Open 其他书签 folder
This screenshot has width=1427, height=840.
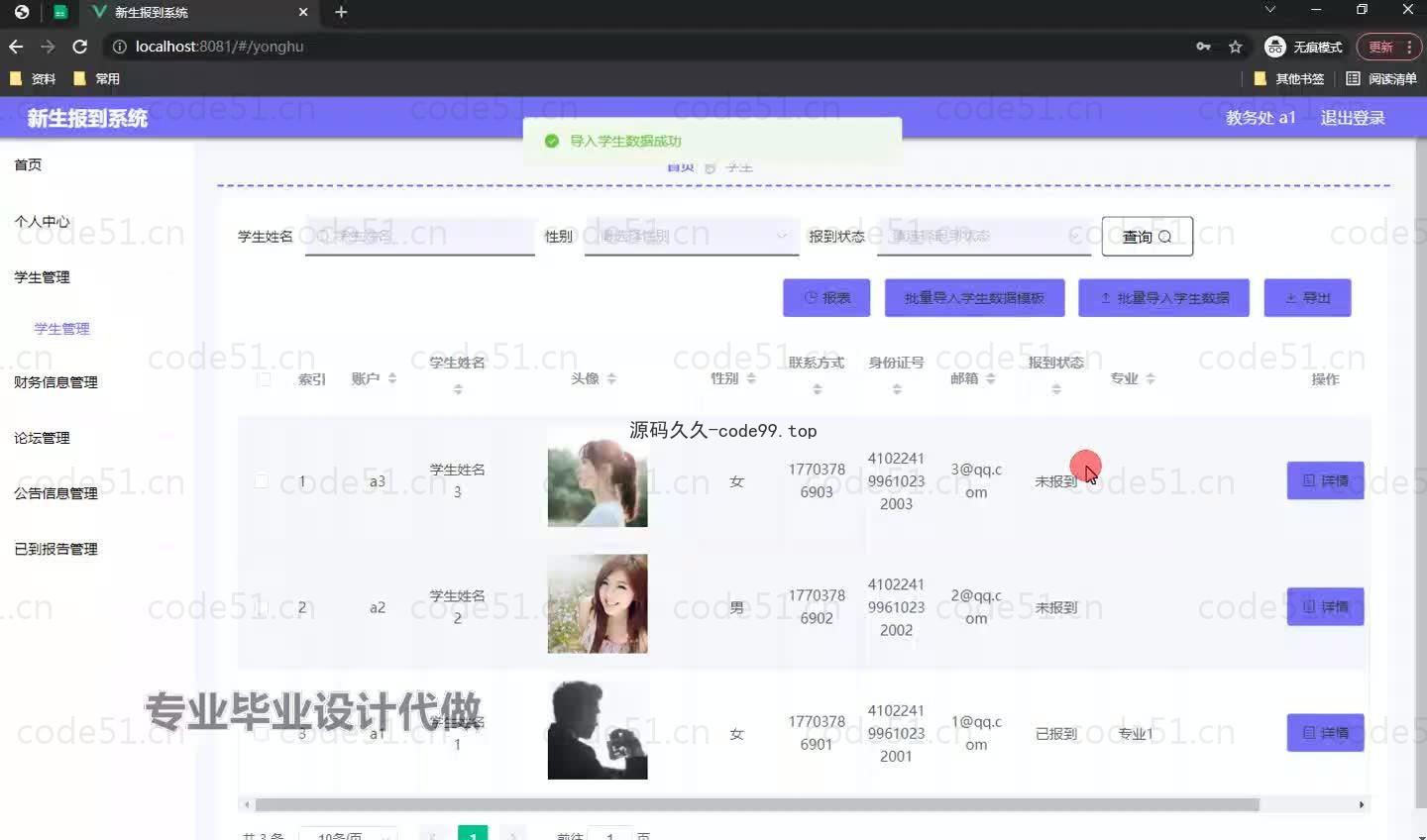coord(1289,78)
